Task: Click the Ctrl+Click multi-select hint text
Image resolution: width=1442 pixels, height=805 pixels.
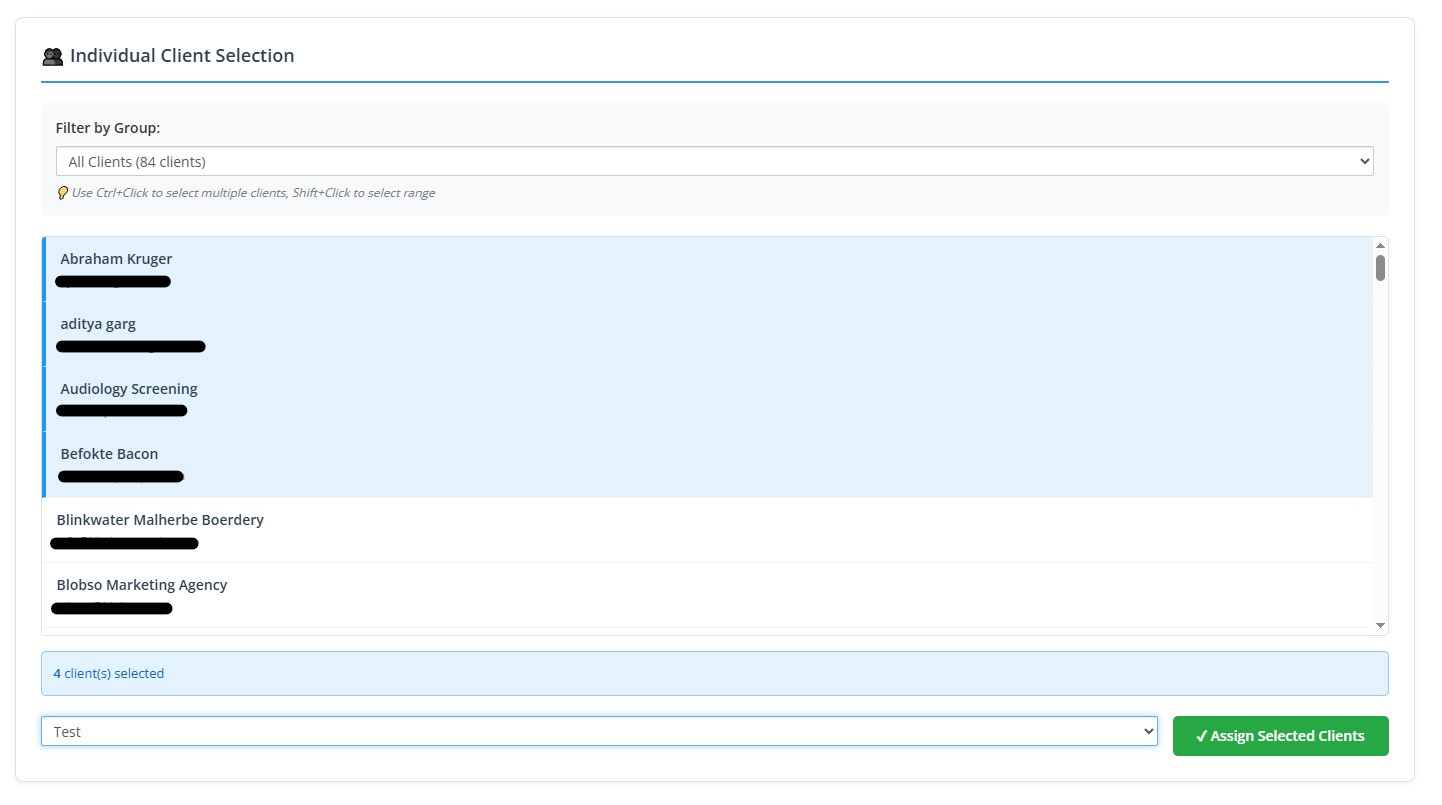Action: tap(253, 193)
